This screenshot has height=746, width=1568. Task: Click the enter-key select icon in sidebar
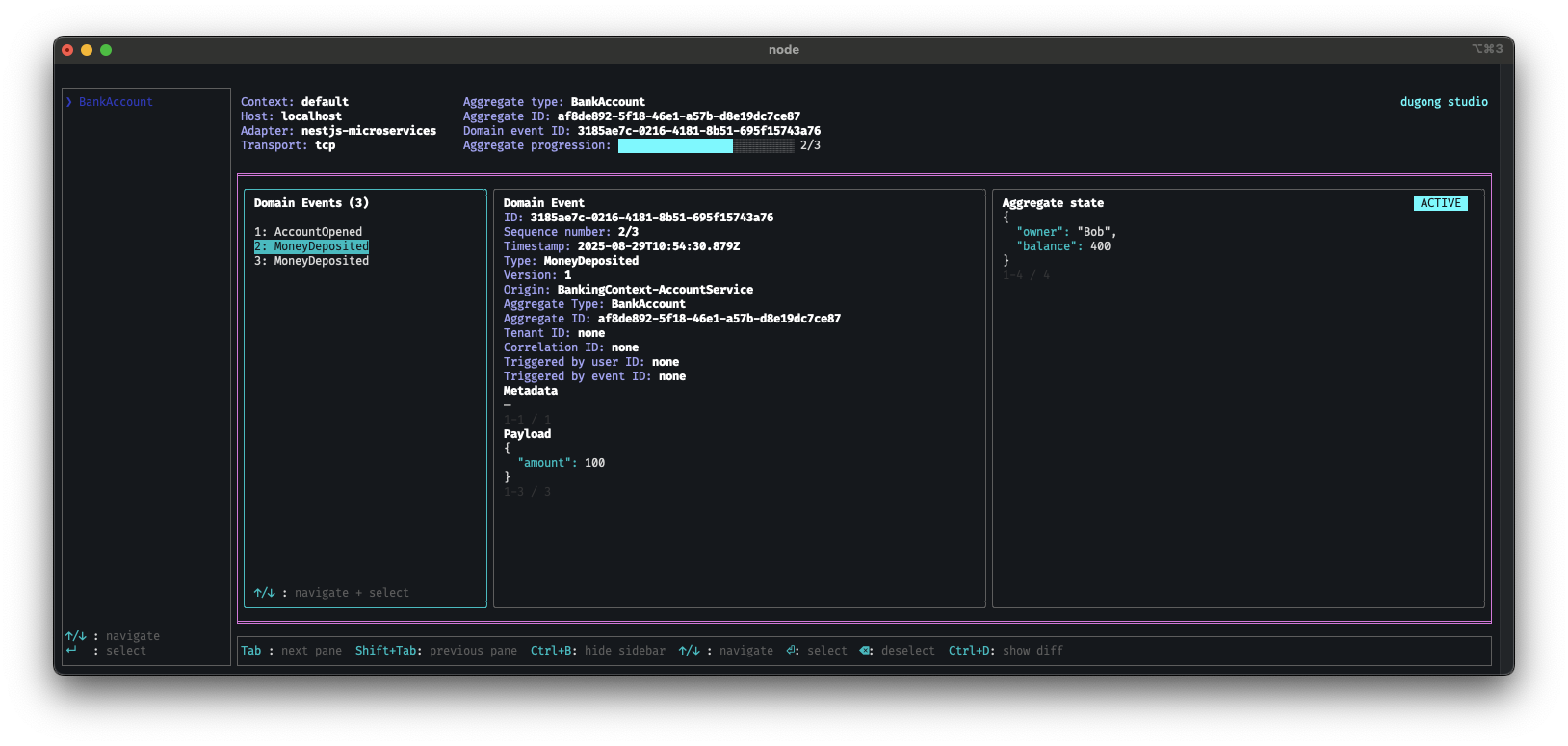point(71,651)
